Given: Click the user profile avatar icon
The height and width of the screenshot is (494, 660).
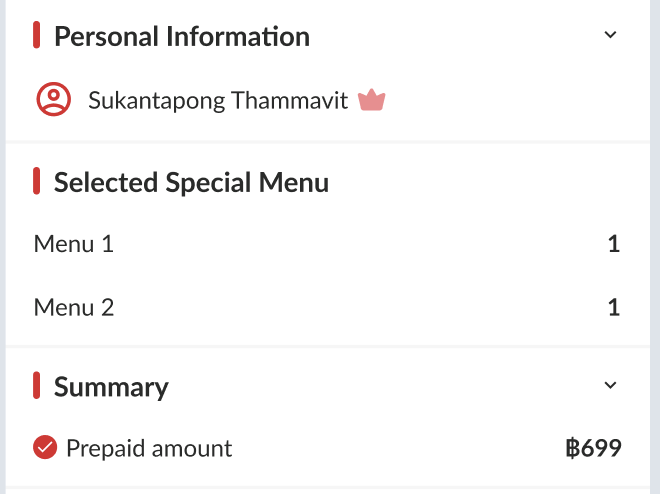Looking at the screenshot, I should coord(54,100).
